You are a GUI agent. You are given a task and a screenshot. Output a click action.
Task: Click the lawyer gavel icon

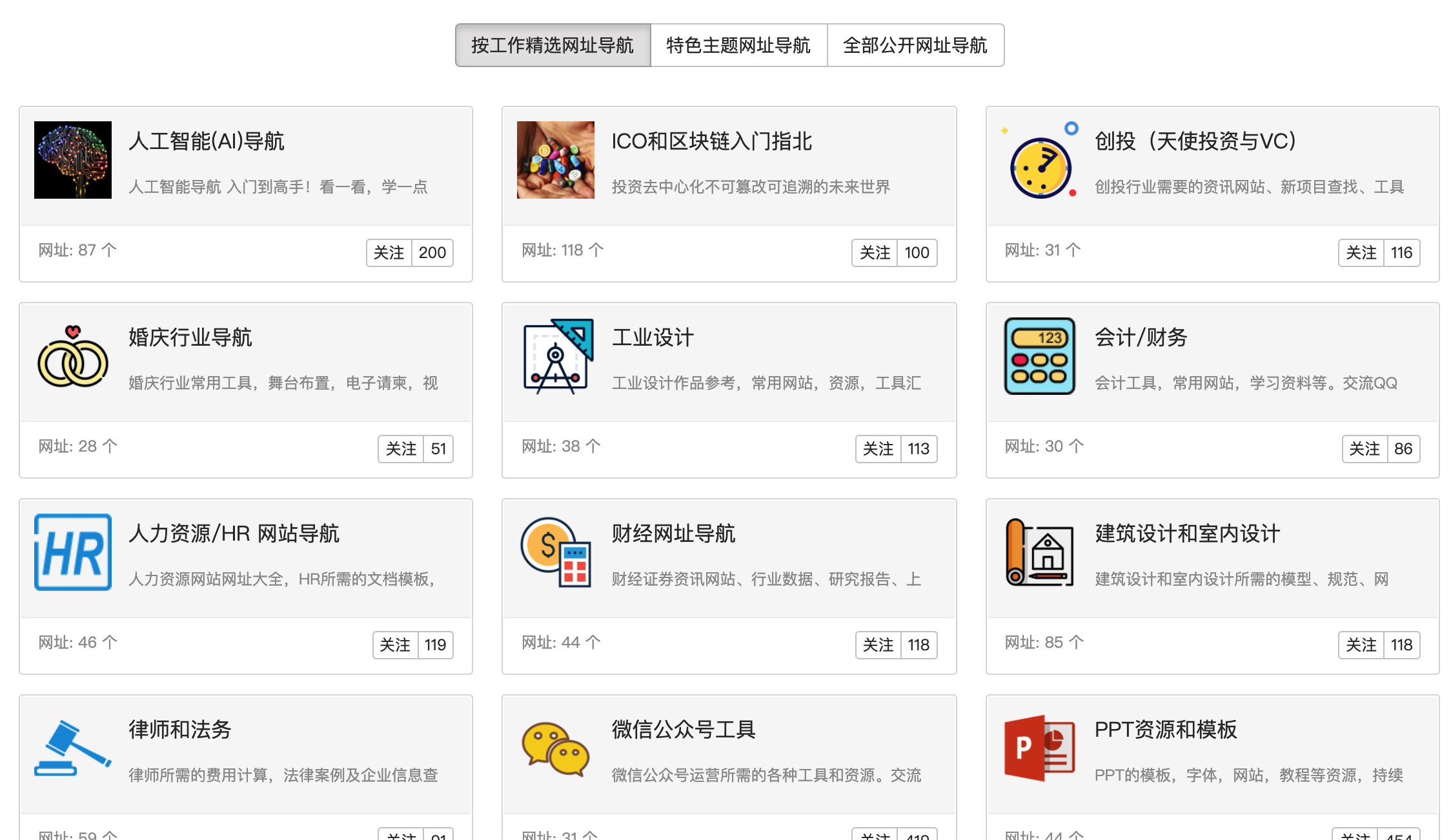(73, 748)
